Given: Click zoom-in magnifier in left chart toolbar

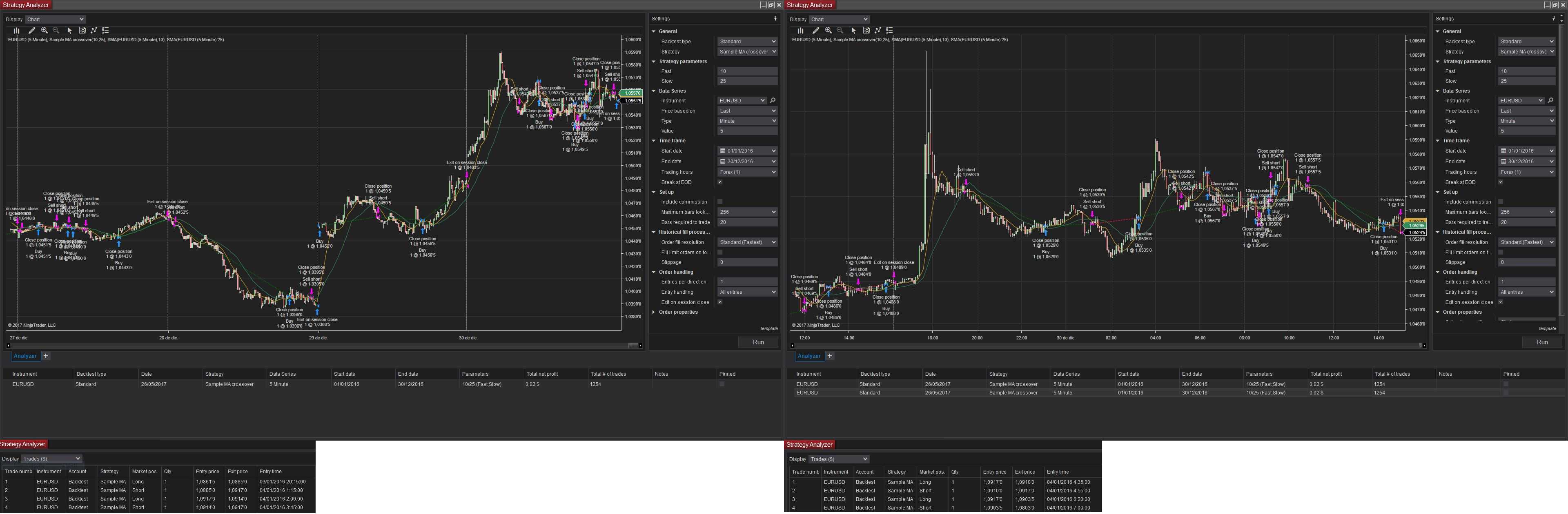Looking at the screenshot, I should point(45,31).
